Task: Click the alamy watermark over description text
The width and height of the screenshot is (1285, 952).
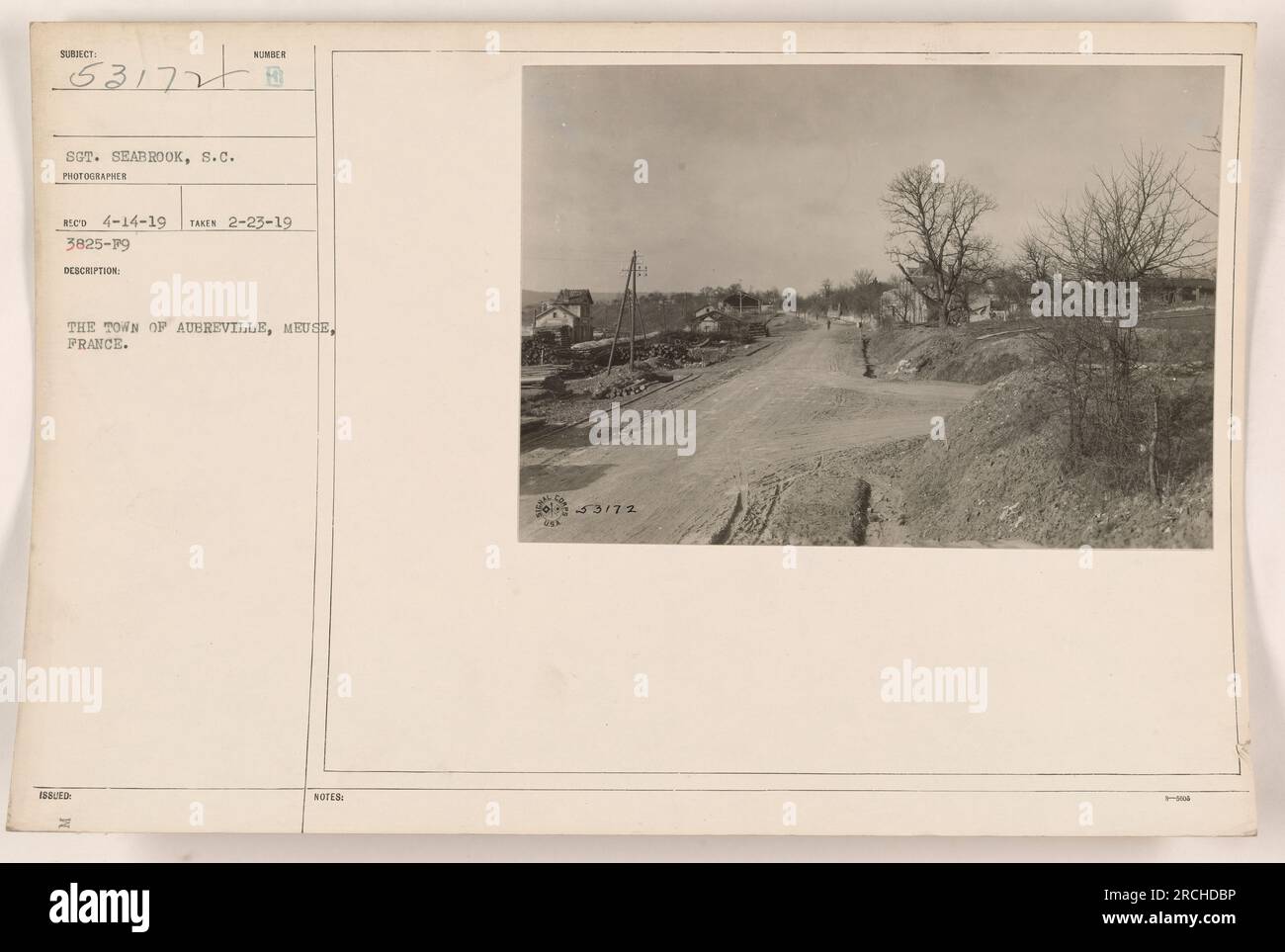Action: click(x=204, y=302)
